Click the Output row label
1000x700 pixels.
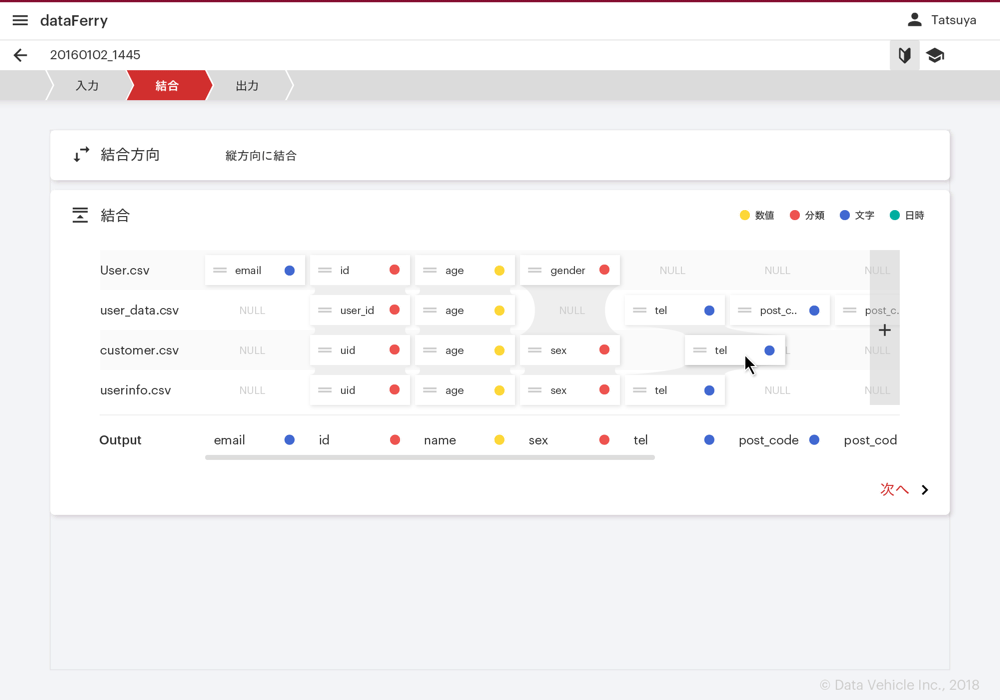[x=120, y=440]
